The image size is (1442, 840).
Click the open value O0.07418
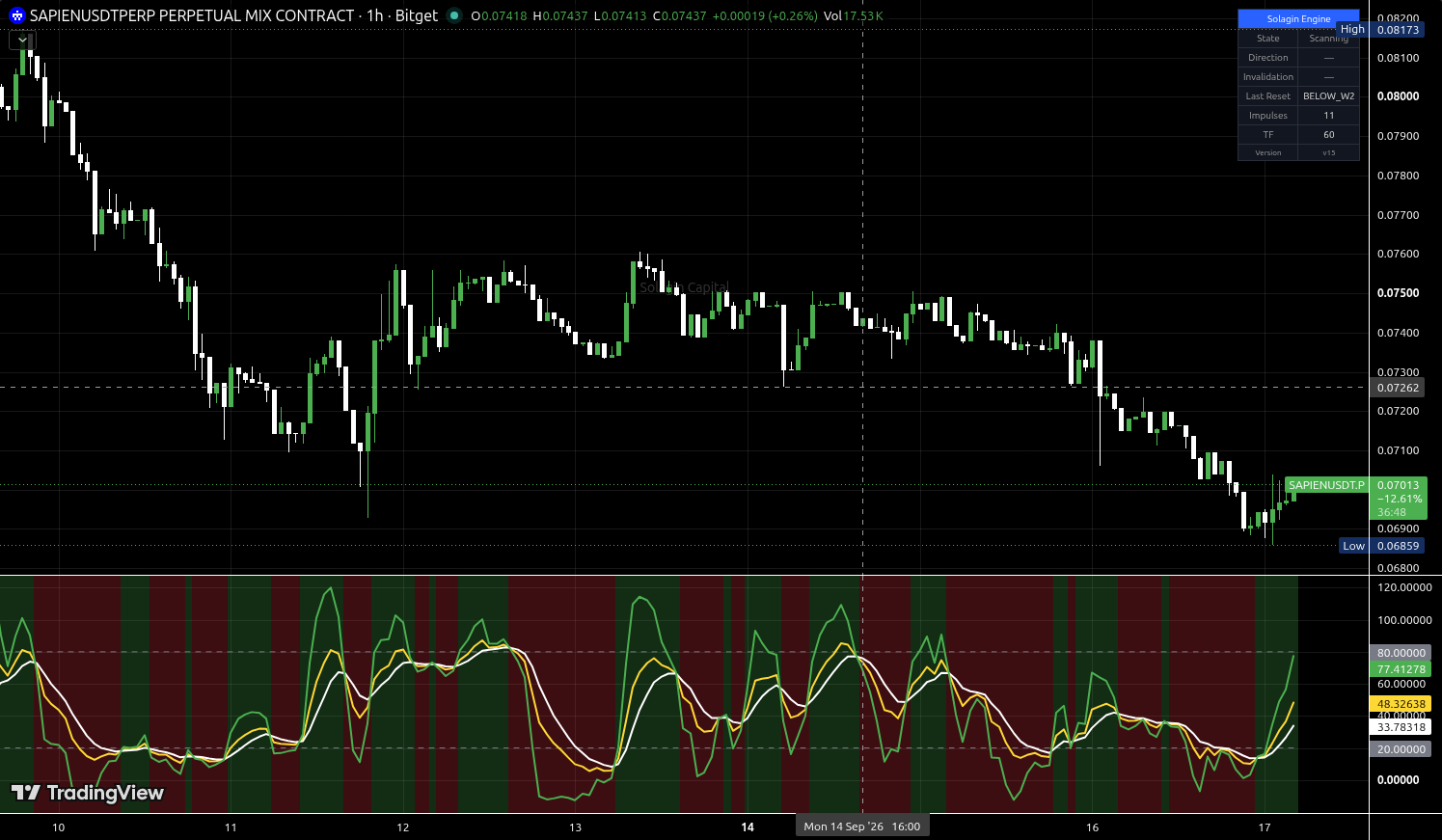pos(499,16)
